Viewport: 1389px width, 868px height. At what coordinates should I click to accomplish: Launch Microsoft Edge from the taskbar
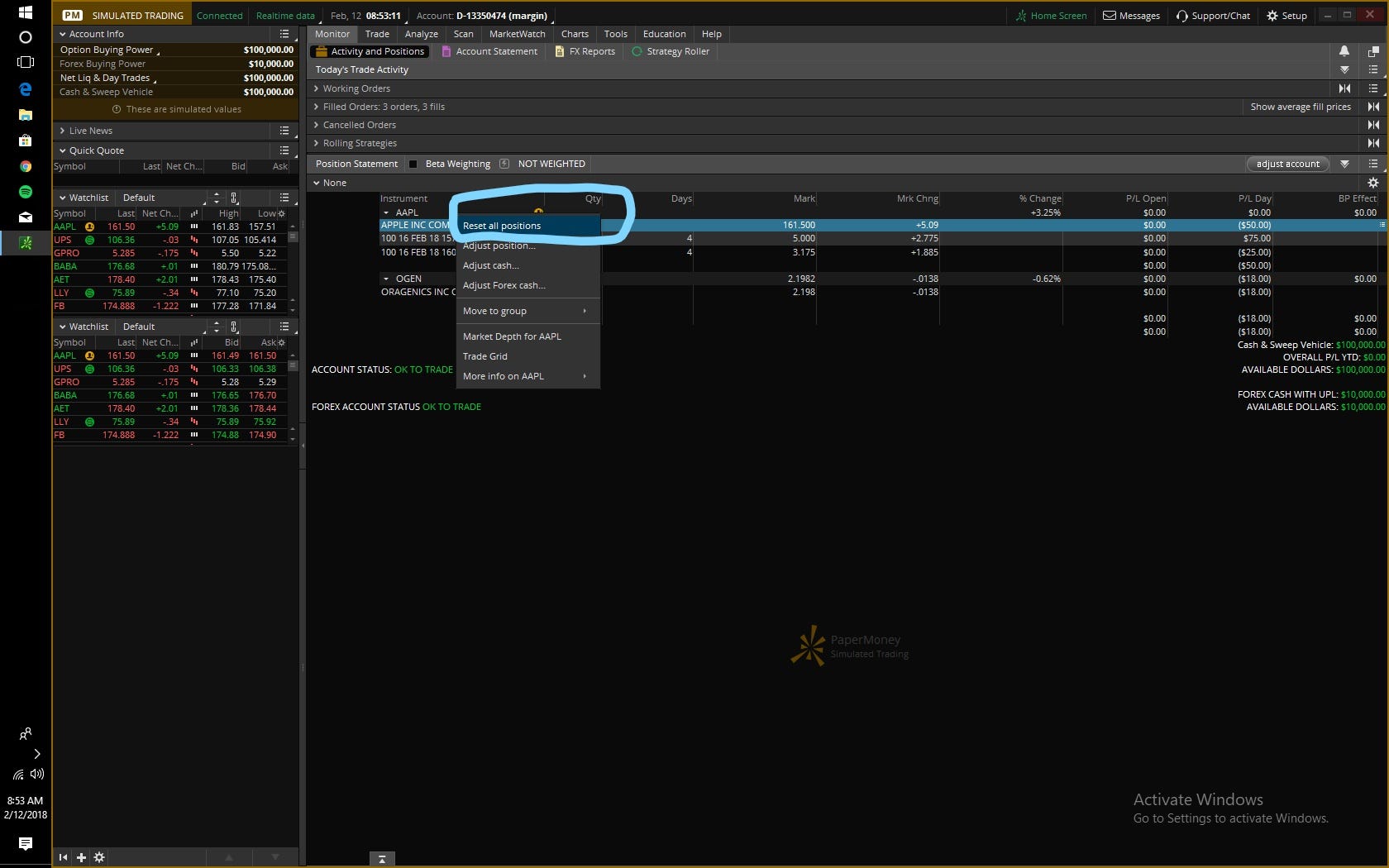tap(25, 89)
